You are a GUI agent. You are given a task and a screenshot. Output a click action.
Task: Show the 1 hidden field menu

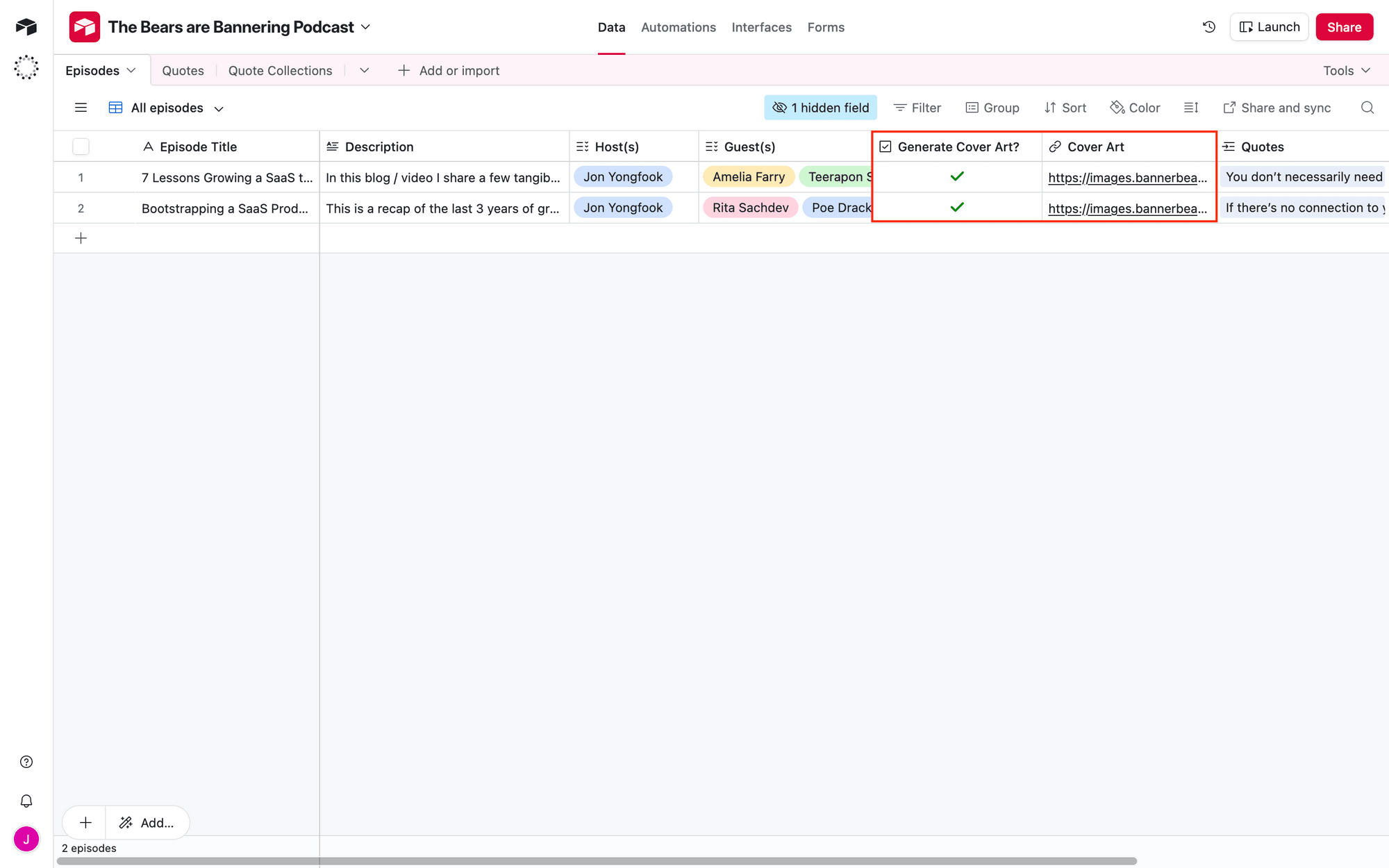(820, 108)
